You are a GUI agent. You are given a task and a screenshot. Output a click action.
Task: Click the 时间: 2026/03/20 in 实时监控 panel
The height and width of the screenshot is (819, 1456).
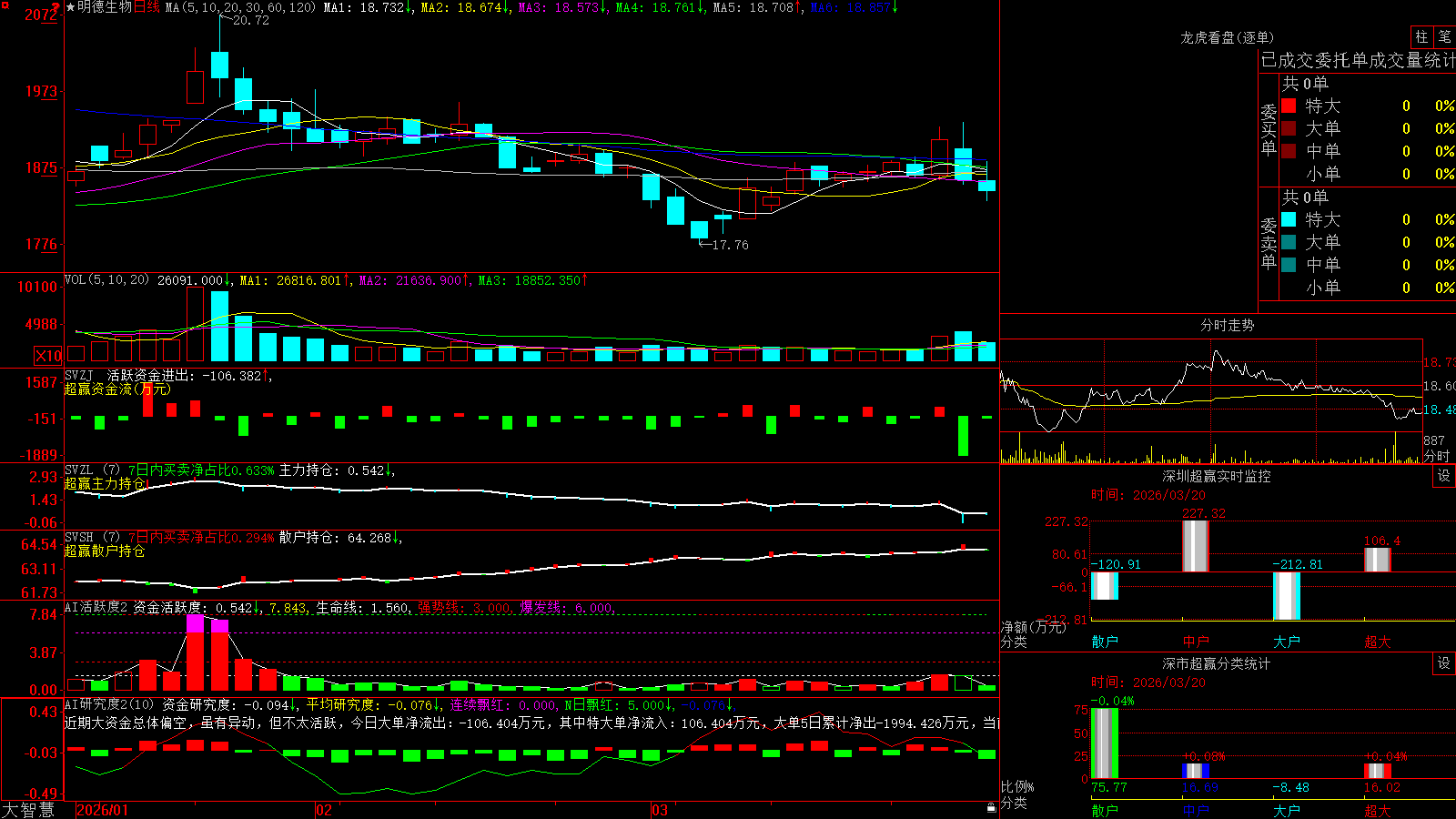[x=1148, y=495]
